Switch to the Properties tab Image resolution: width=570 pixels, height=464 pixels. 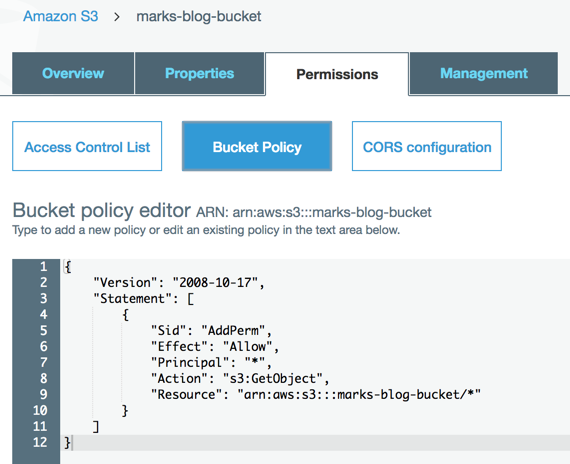199,73
